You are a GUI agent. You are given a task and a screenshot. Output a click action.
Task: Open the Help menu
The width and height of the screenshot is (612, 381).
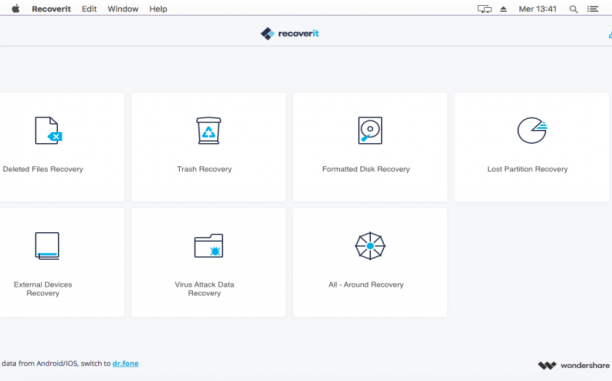tap(158, 9)
